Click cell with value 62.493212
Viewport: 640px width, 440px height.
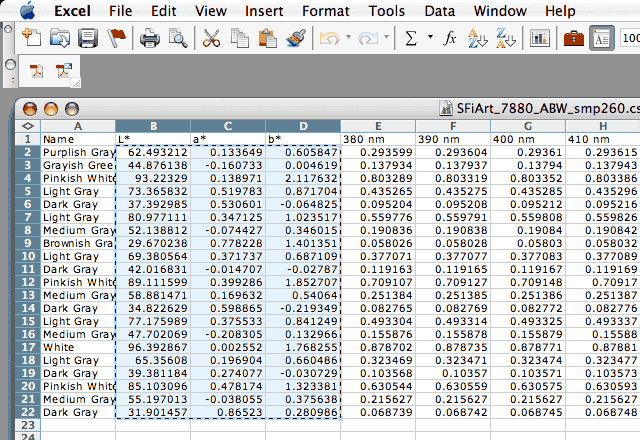point(153,152)
